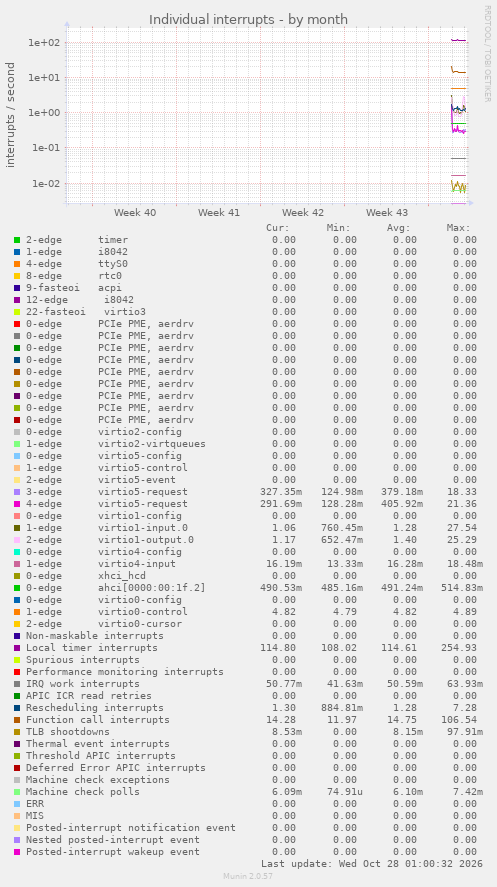Click the 'Performance monitoring interrupts' label
The height and width of the screenshot is (887, 497).
tap(125, 672)
